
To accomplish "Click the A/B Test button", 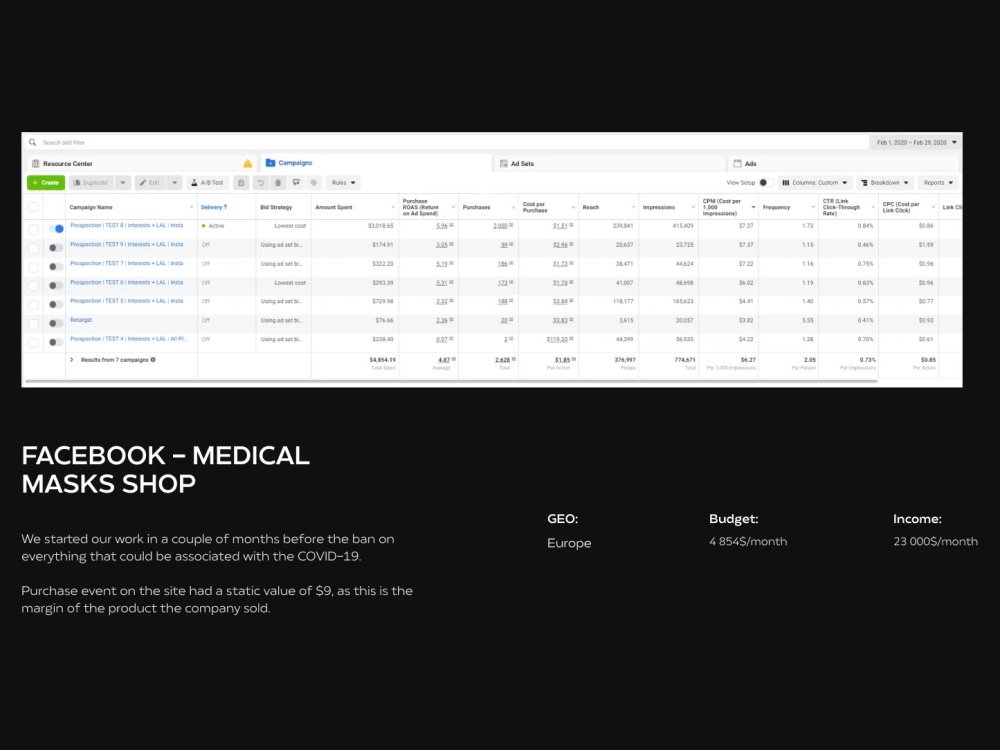I will pos(208,183).
